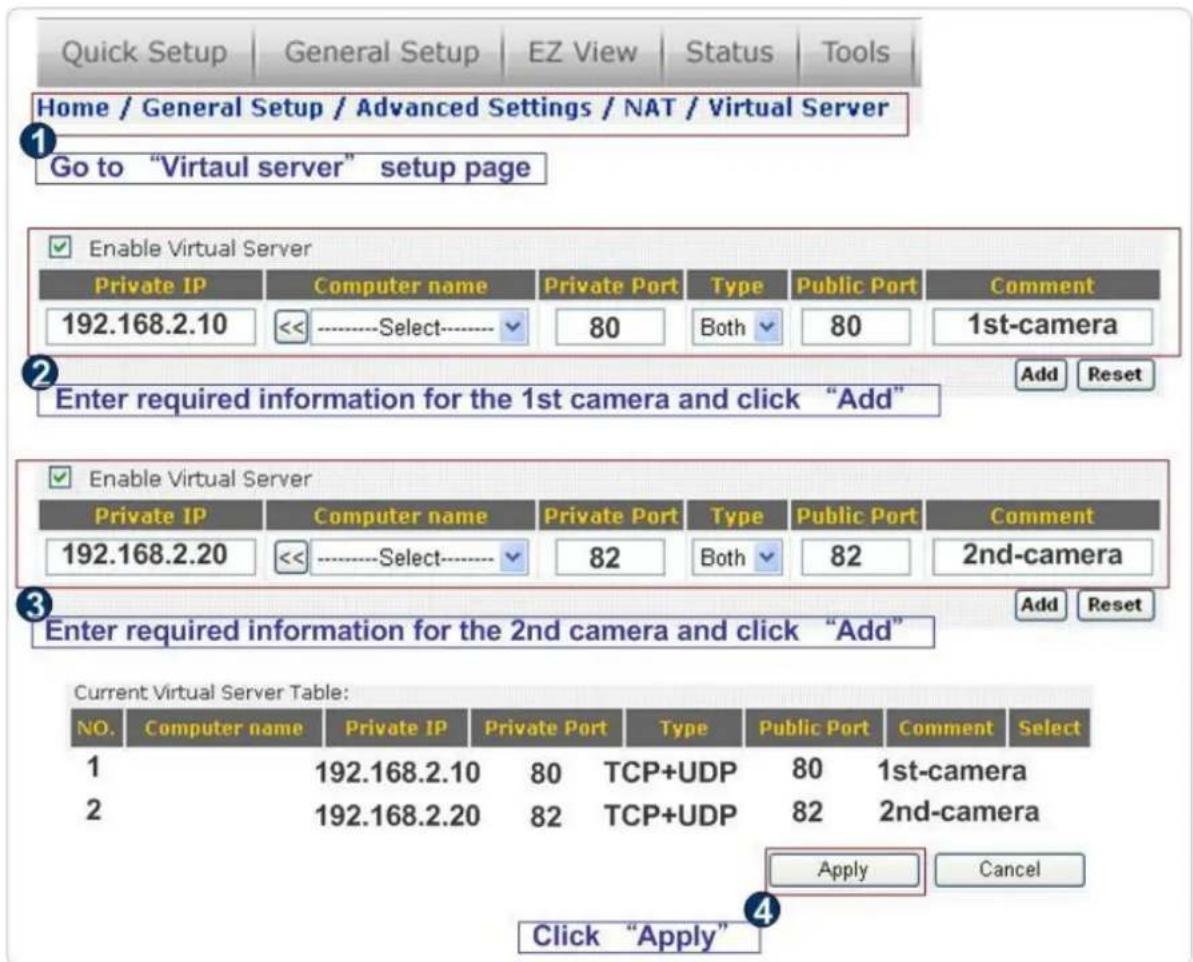The width and height of the screenshot is (1193, 962).
Task: Open the General Setup tab
Action: point(382,53)
